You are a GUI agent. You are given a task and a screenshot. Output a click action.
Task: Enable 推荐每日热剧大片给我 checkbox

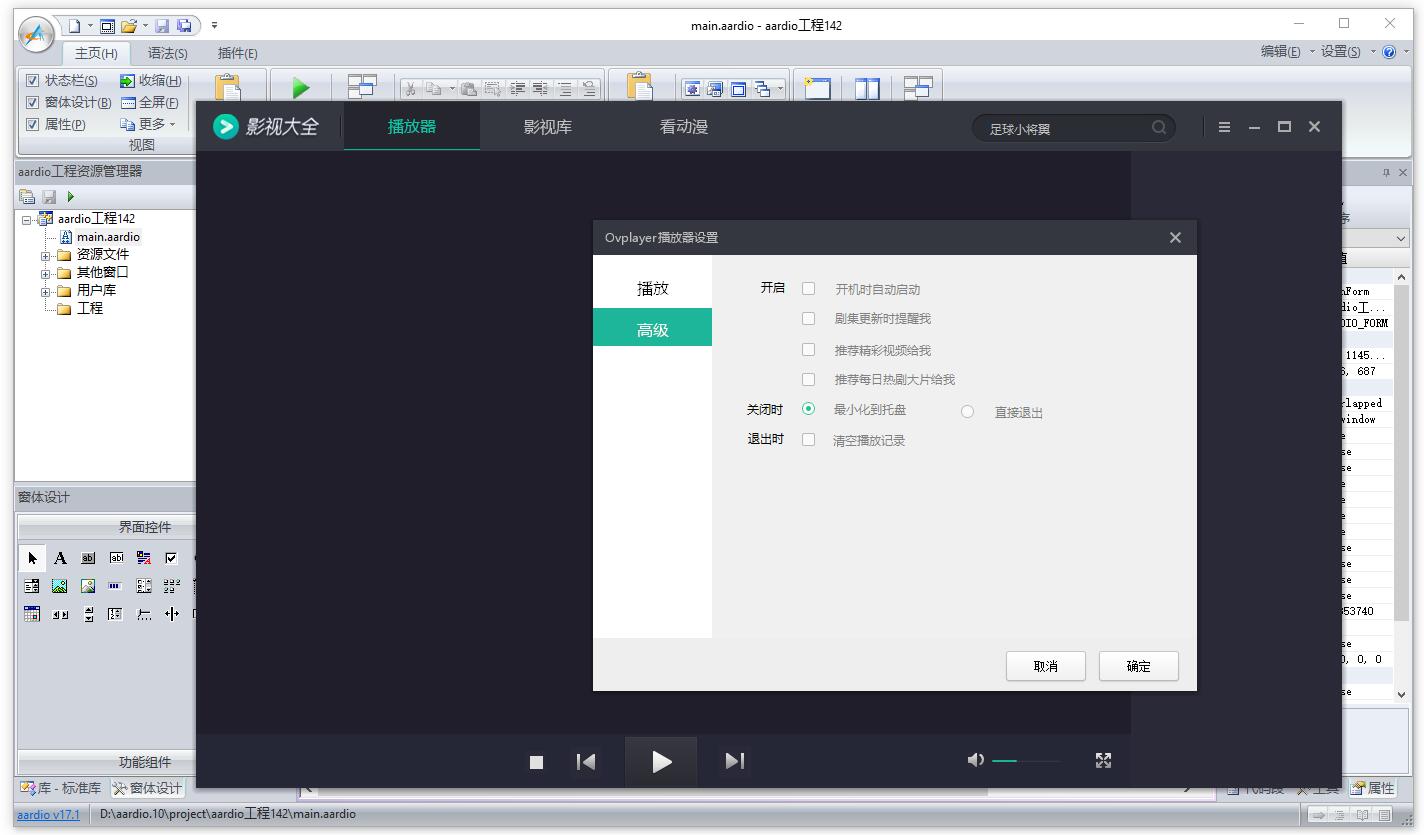[x=808, y=379]
